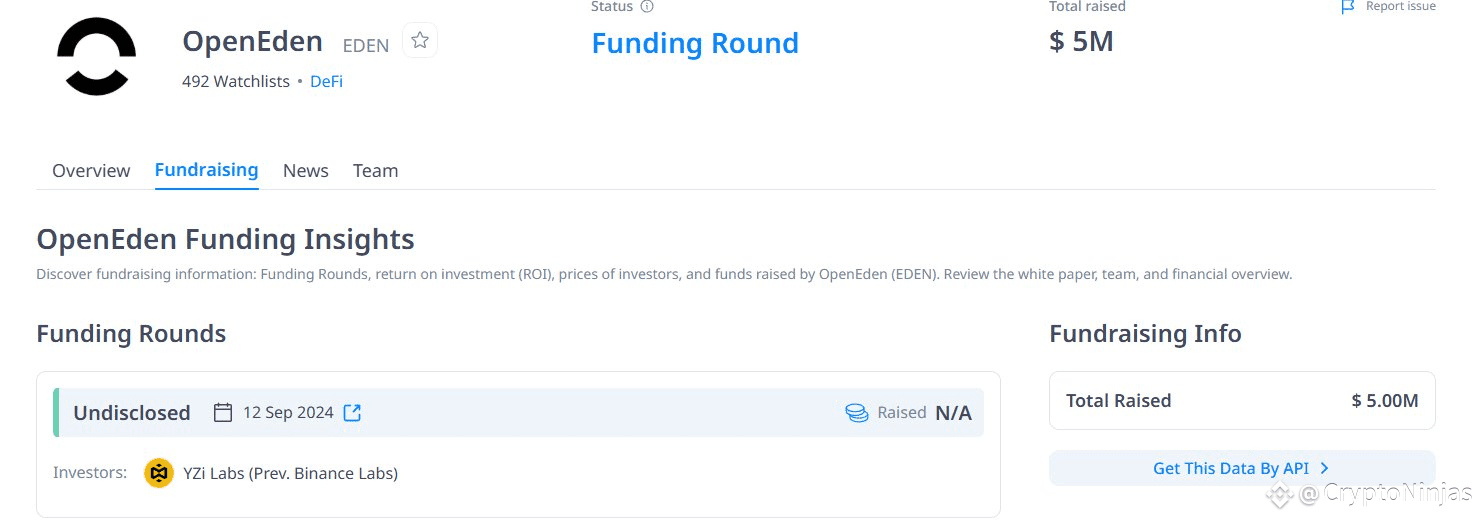Image resolution: width=1480 pixels, height=520 pixels.
Task: Go to the Team tab
Action: [375, 171]
